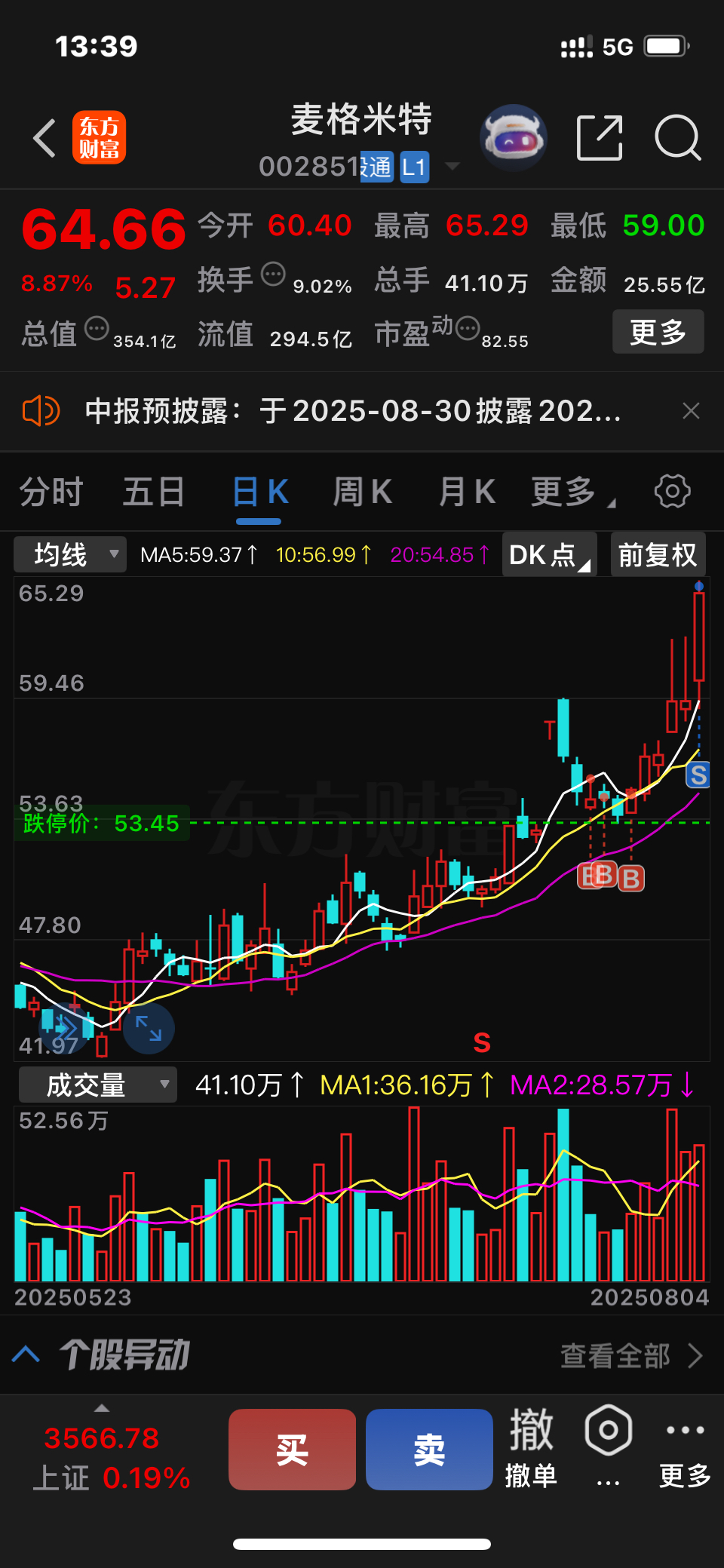
Task: Tap the T marker on the chart
Action: (x=550, y=729)
